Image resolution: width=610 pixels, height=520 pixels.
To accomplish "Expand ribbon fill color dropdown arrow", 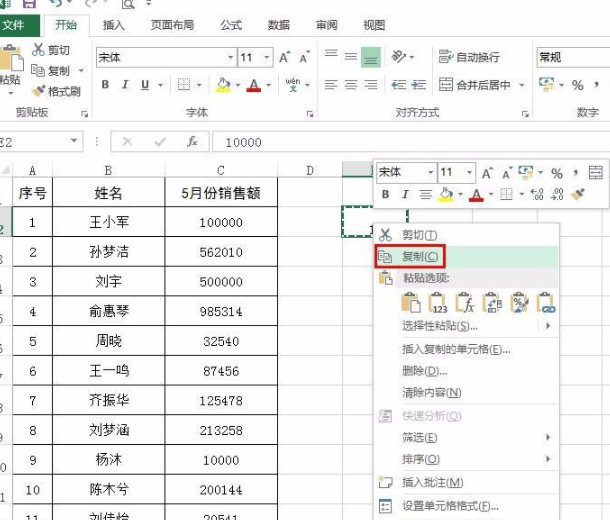I will click(238, 85).
